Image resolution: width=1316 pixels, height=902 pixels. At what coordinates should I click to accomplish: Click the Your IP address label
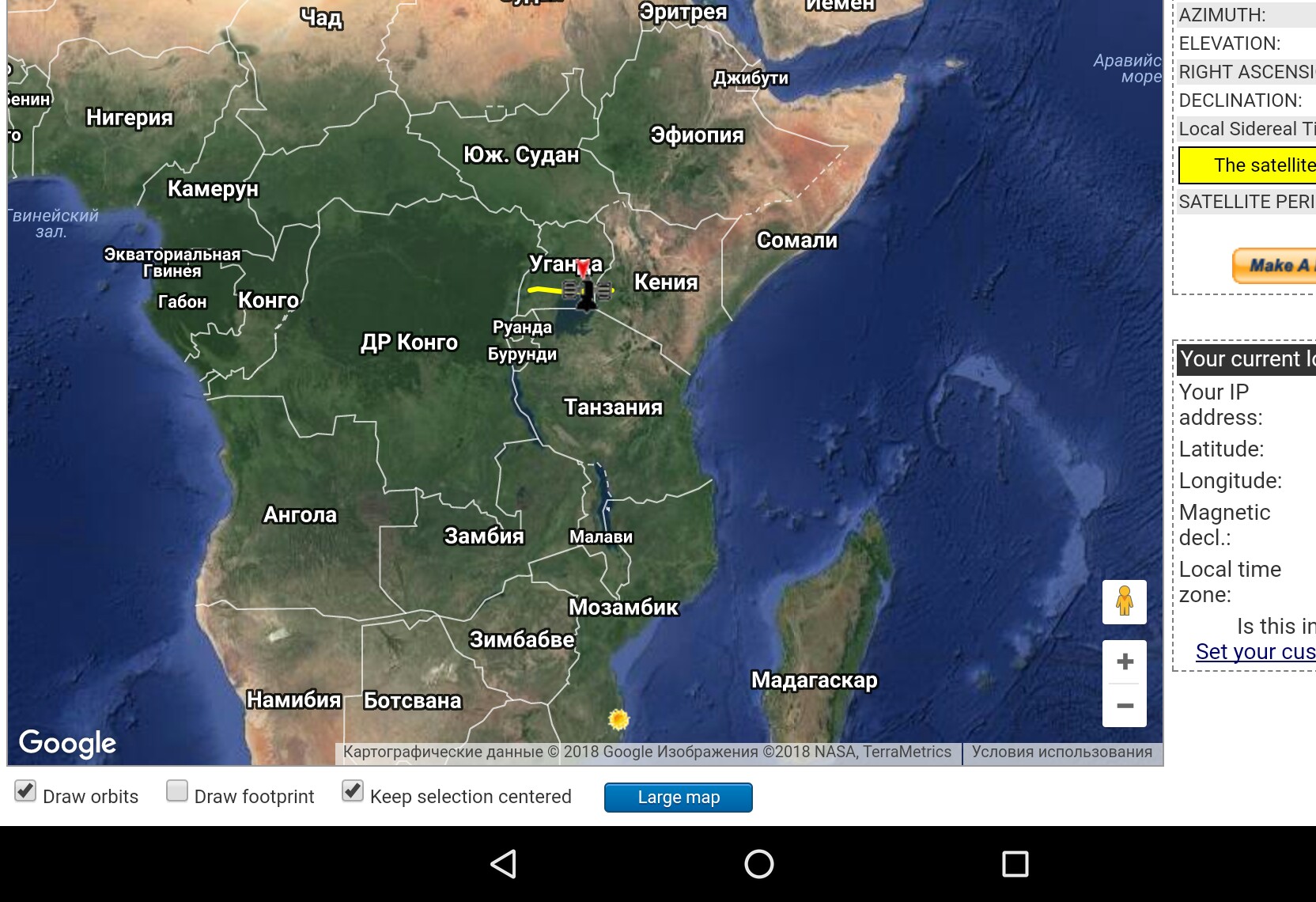pyautogui.click(x=1221, y=404)
